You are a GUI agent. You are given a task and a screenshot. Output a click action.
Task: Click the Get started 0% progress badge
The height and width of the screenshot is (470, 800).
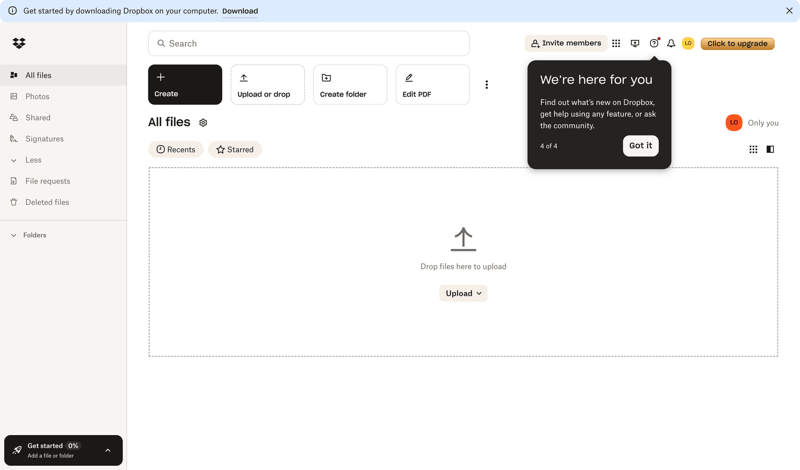(x=73, y=446)
